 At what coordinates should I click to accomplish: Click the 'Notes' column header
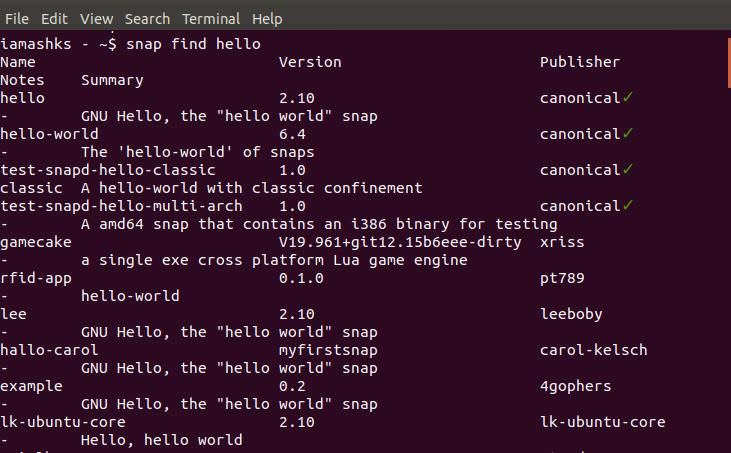[x=22, y=80]
